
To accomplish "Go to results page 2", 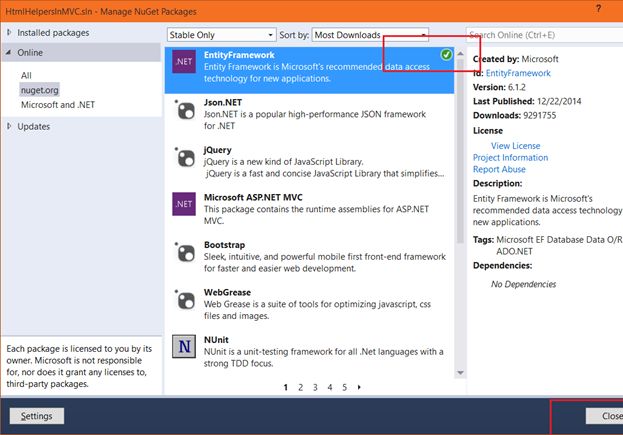I will point(300,387).
